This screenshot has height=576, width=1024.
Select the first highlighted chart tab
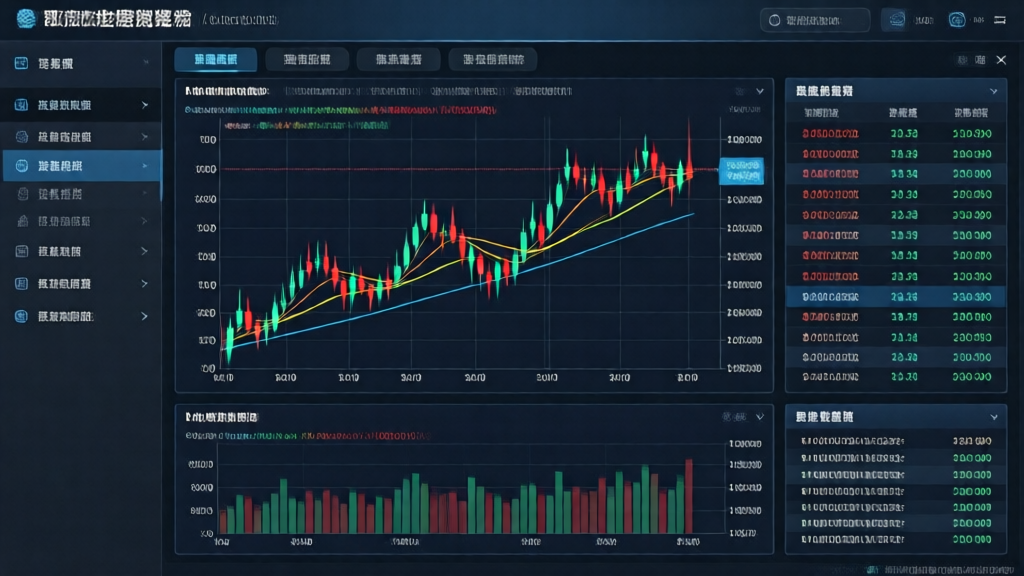click(x=216, y=60)
